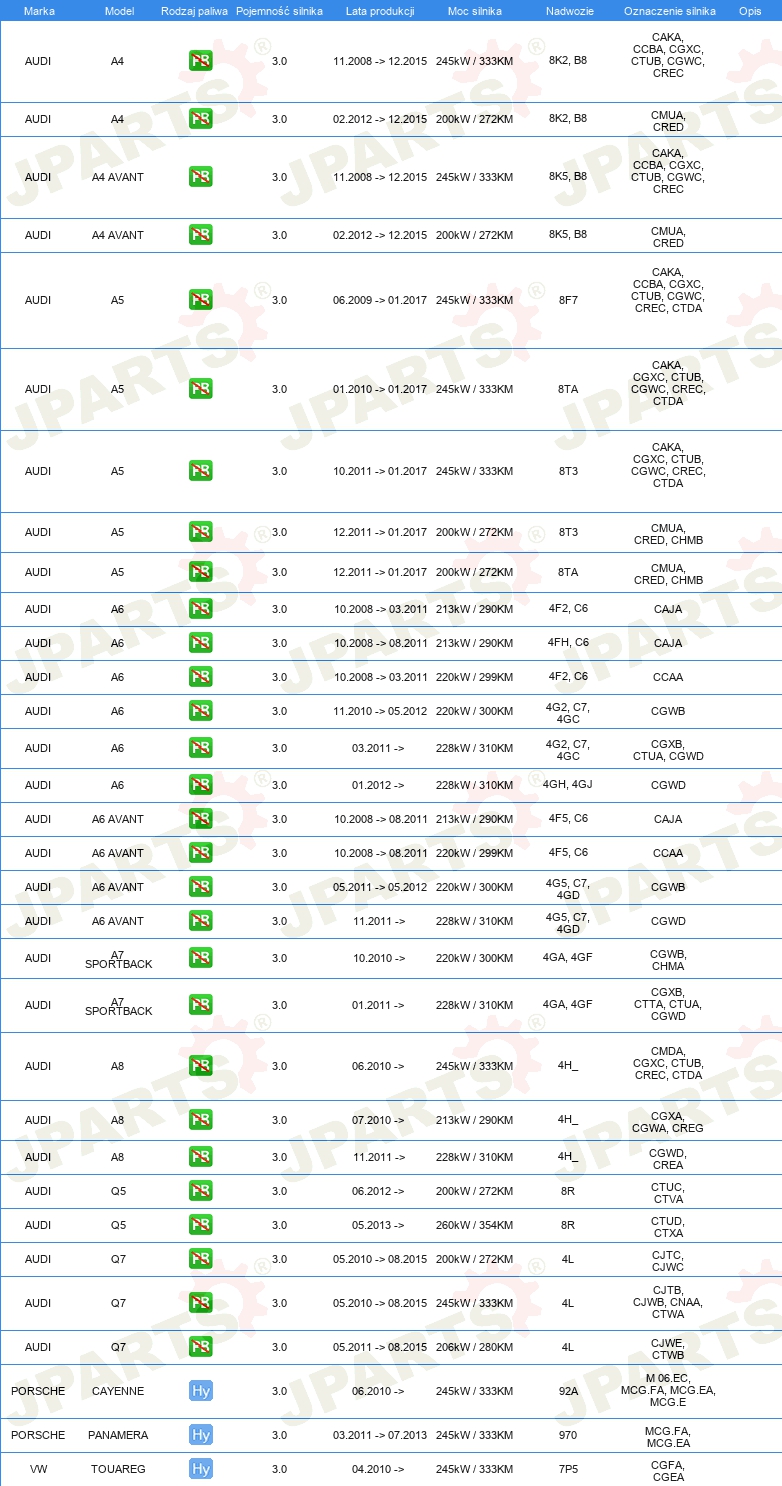Click the fuel icon in A6 4F2 290KM row
The image size is (782, 1486).
tap(201, 609)
